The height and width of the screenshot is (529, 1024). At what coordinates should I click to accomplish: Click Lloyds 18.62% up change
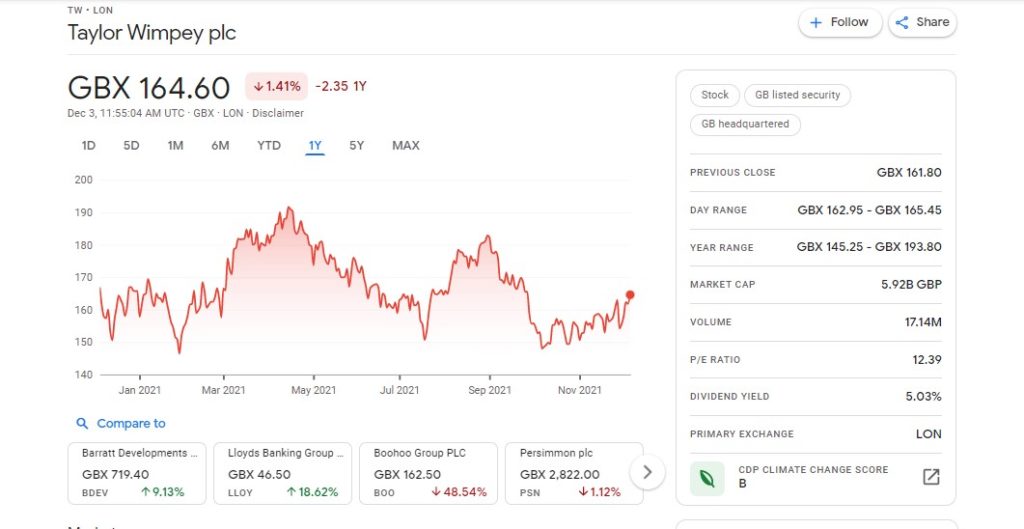tap(312, 492)
